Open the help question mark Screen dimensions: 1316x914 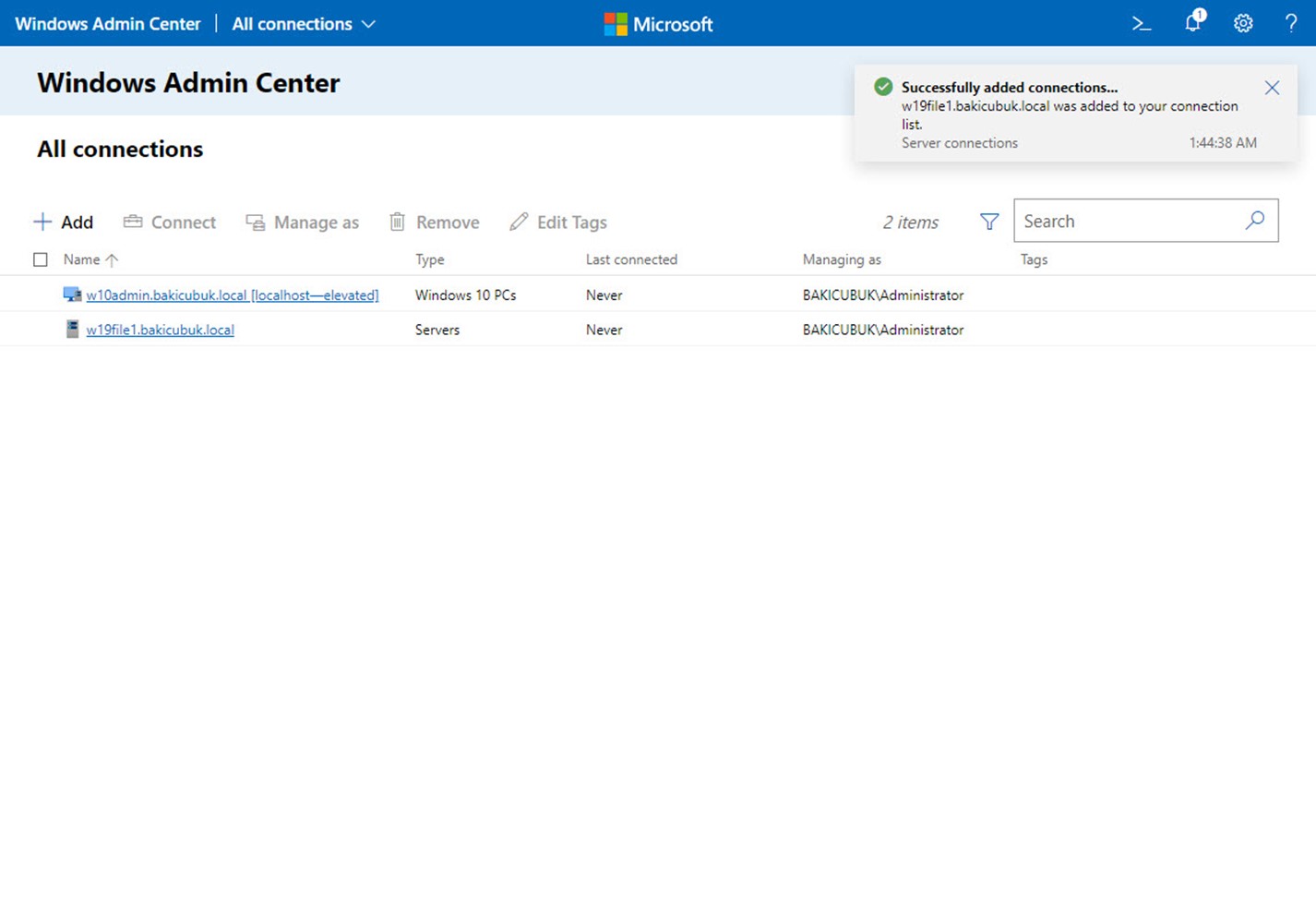(x=1291, y=24)
